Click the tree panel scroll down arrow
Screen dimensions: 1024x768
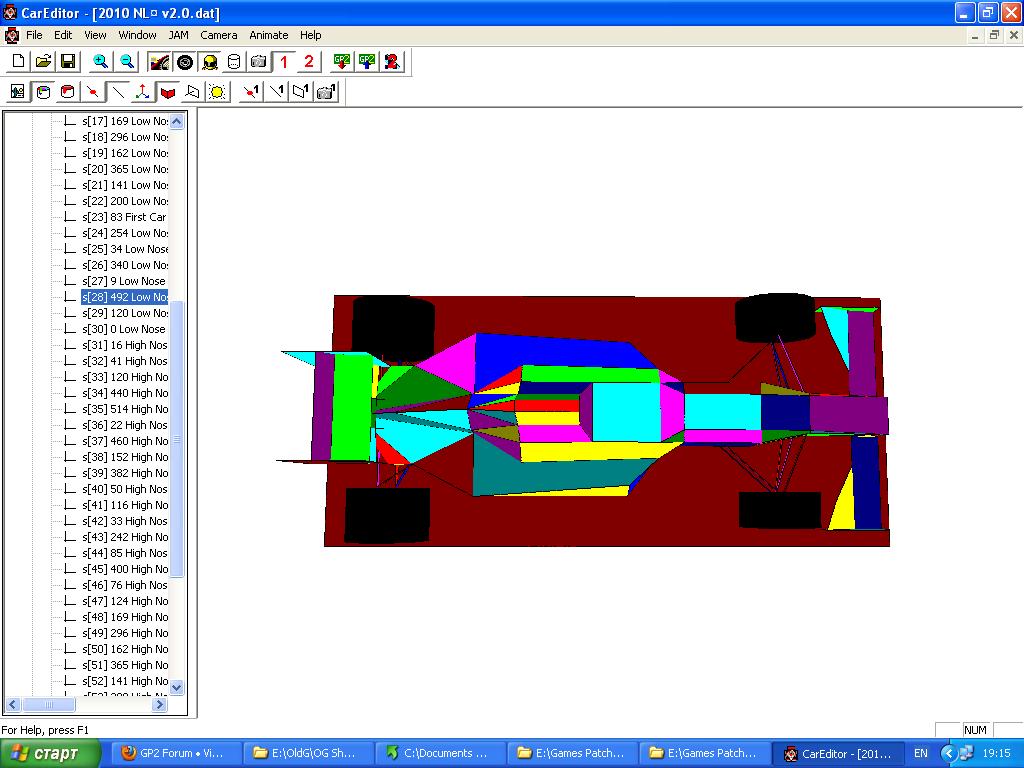pyautogui.click(x=177, y=687)
